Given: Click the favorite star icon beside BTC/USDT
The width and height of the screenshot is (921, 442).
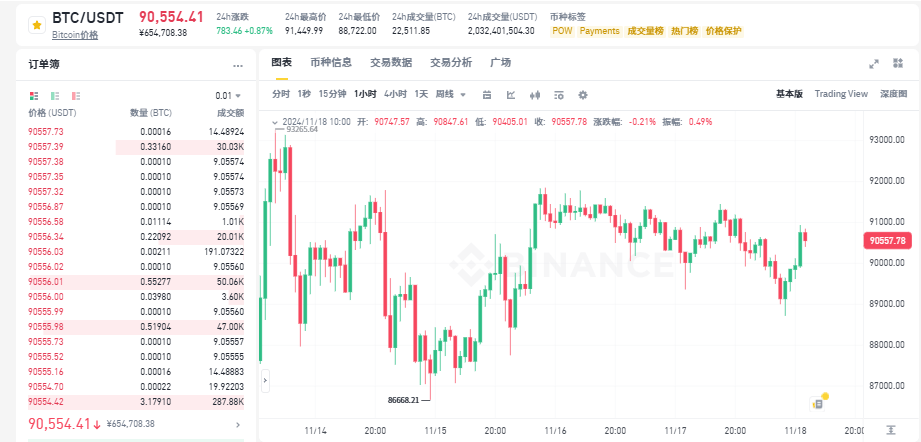Looking at the screenshot, I should point(37,25).
